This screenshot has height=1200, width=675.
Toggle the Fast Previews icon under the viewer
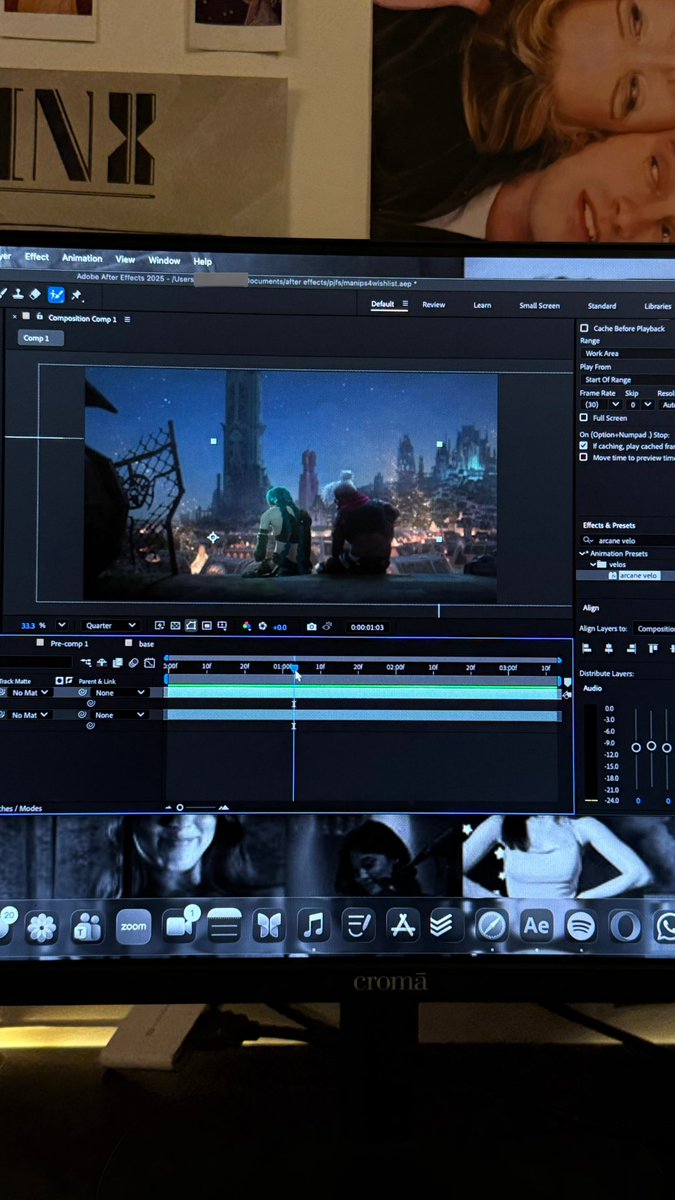[159, 625]
